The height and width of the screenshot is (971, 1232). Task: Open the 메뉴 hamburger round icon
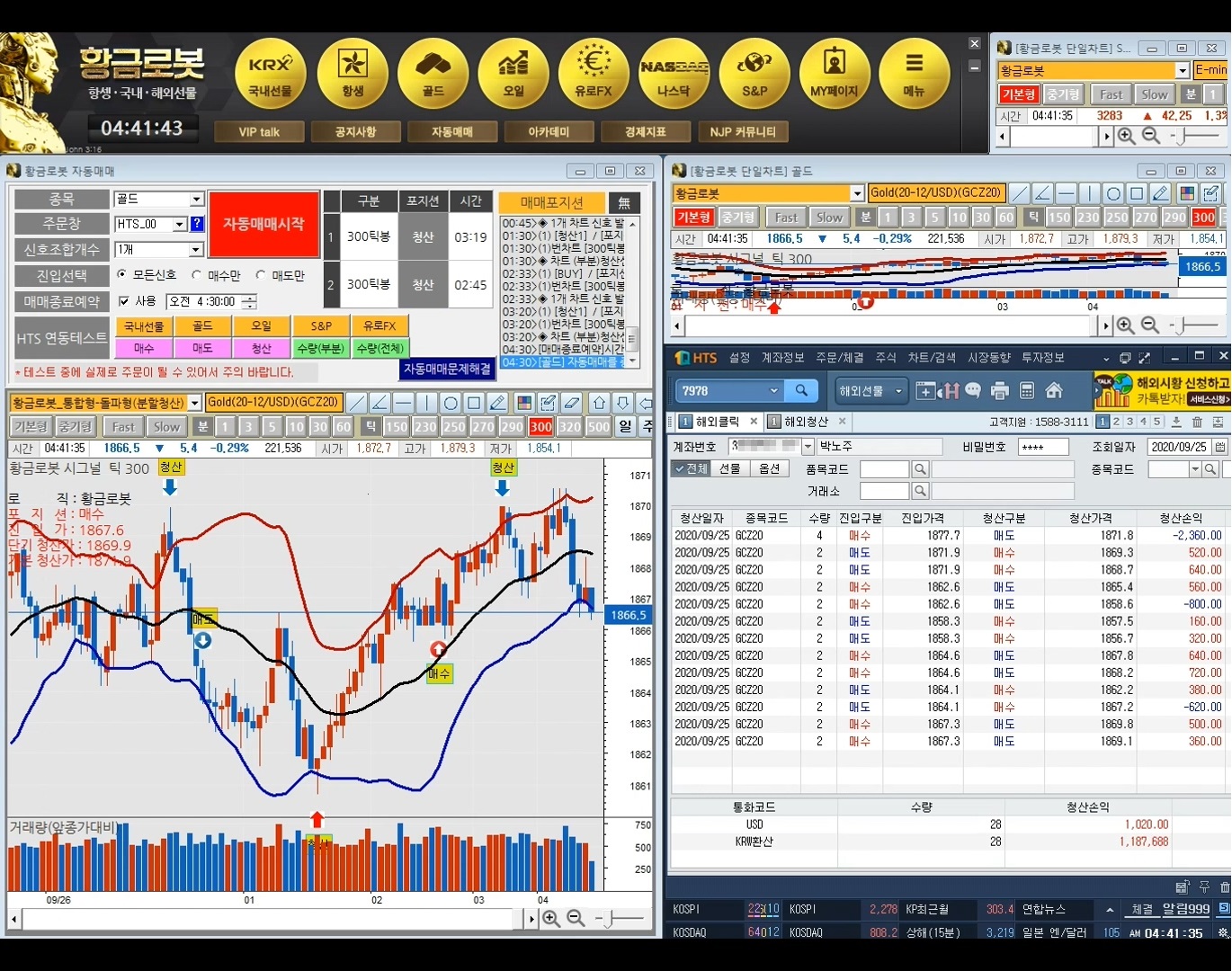915,74
